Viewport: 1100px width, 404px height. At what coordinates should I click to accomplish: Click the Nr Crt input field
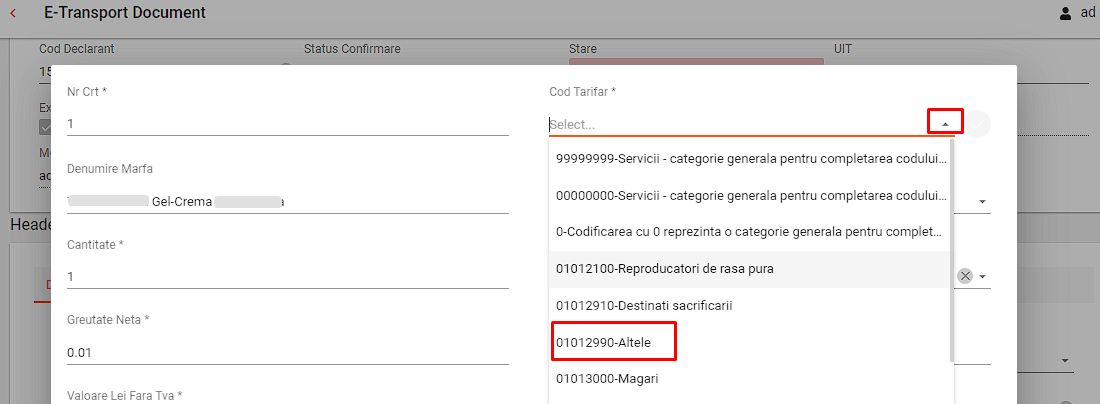pyautogui.click(x=288, y=124)
